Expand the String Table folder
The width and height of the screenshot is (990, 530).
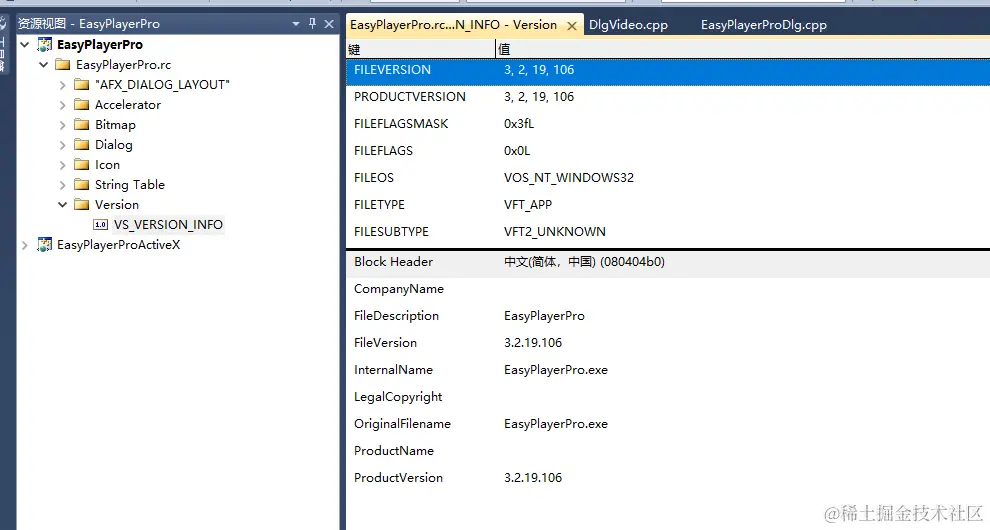(62, 185)
